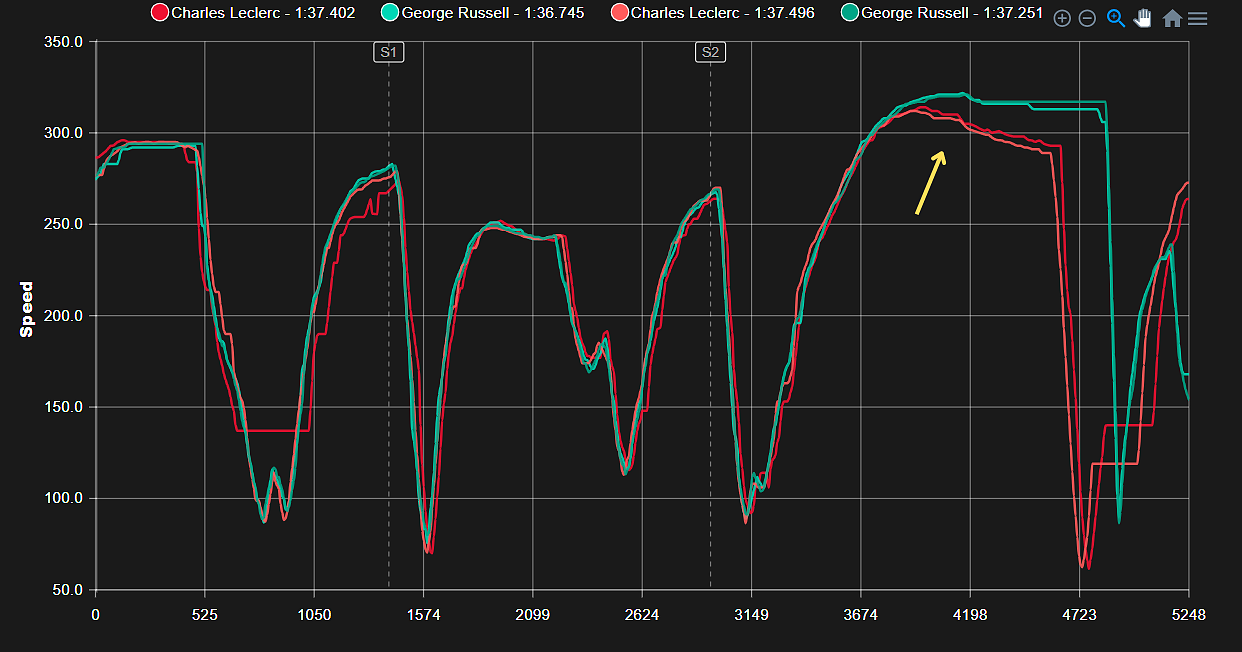Click the 250.0 y-axis label
The image size is (1242, 652).
[x=65, y=225]
